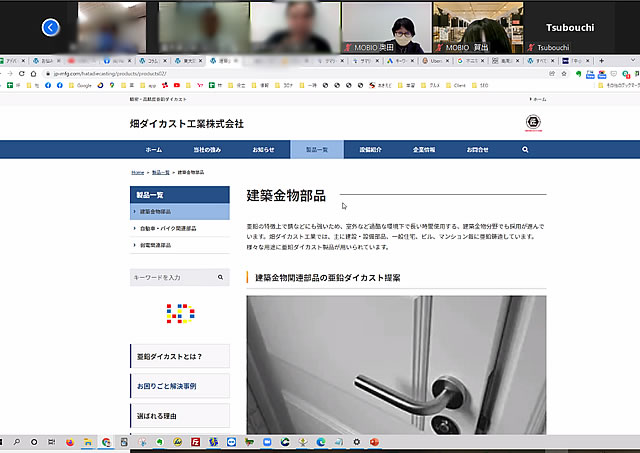Open Settings gear on the taskbar
Image resolution: width=640 pixels, height=453 pixels.
pyautogui.click(x=357, y=442)
